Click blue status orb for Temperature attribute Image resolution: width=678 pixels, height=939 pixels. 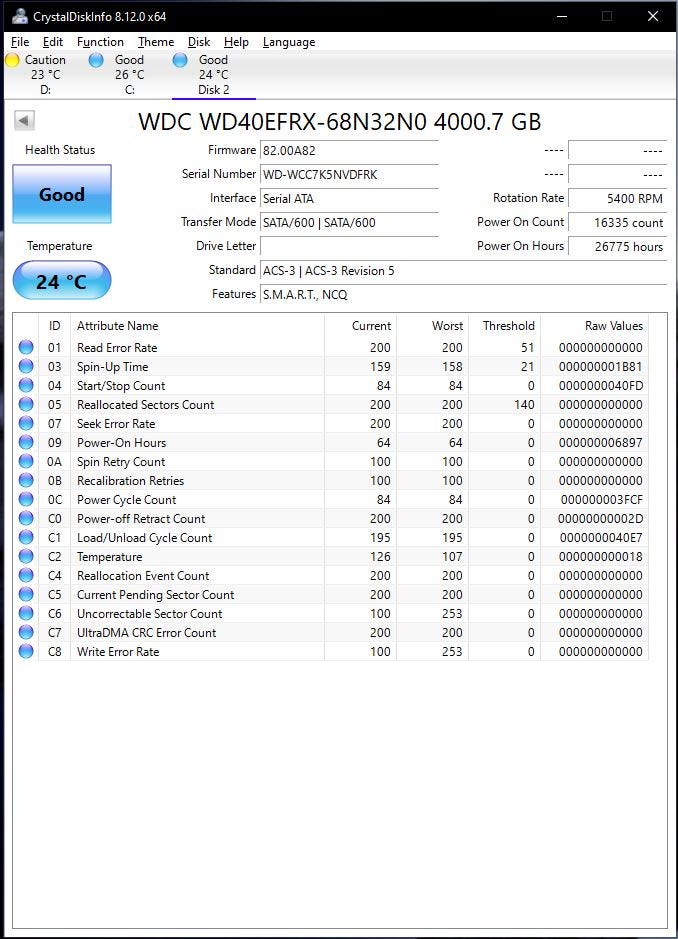click(x=26, y=556)
